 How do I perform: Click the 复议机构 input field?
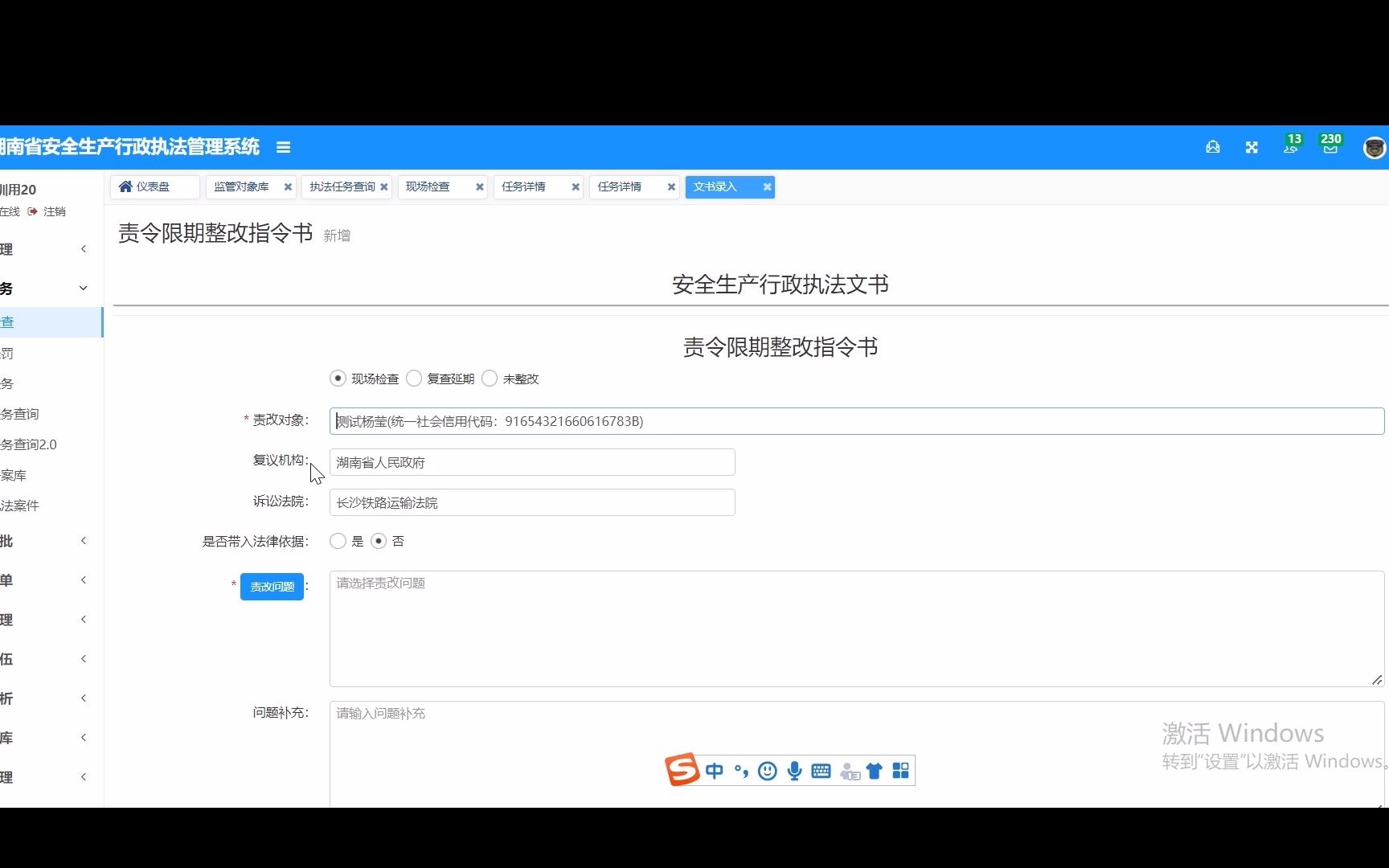[532, 462]
